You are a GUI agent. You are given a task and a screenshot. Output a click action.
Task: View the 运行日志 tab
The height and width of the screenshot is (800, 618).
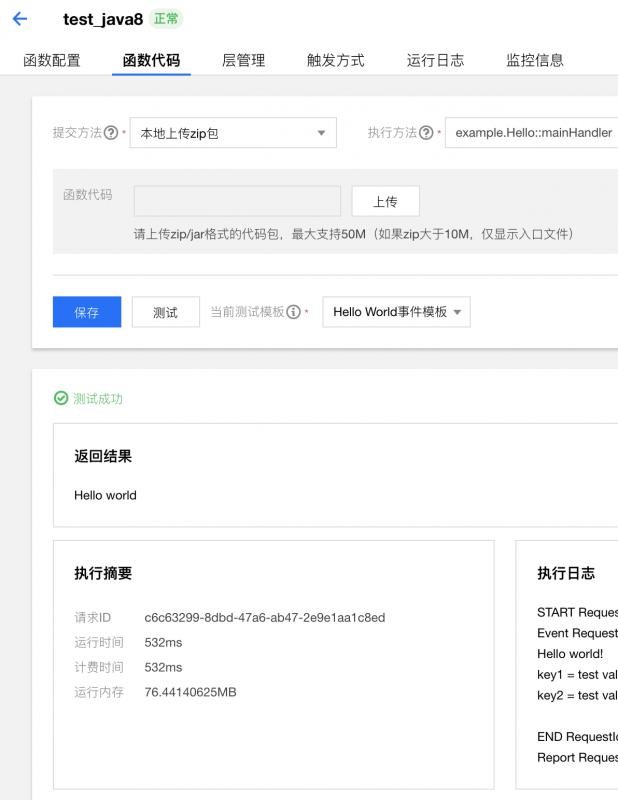coord(435,60)
